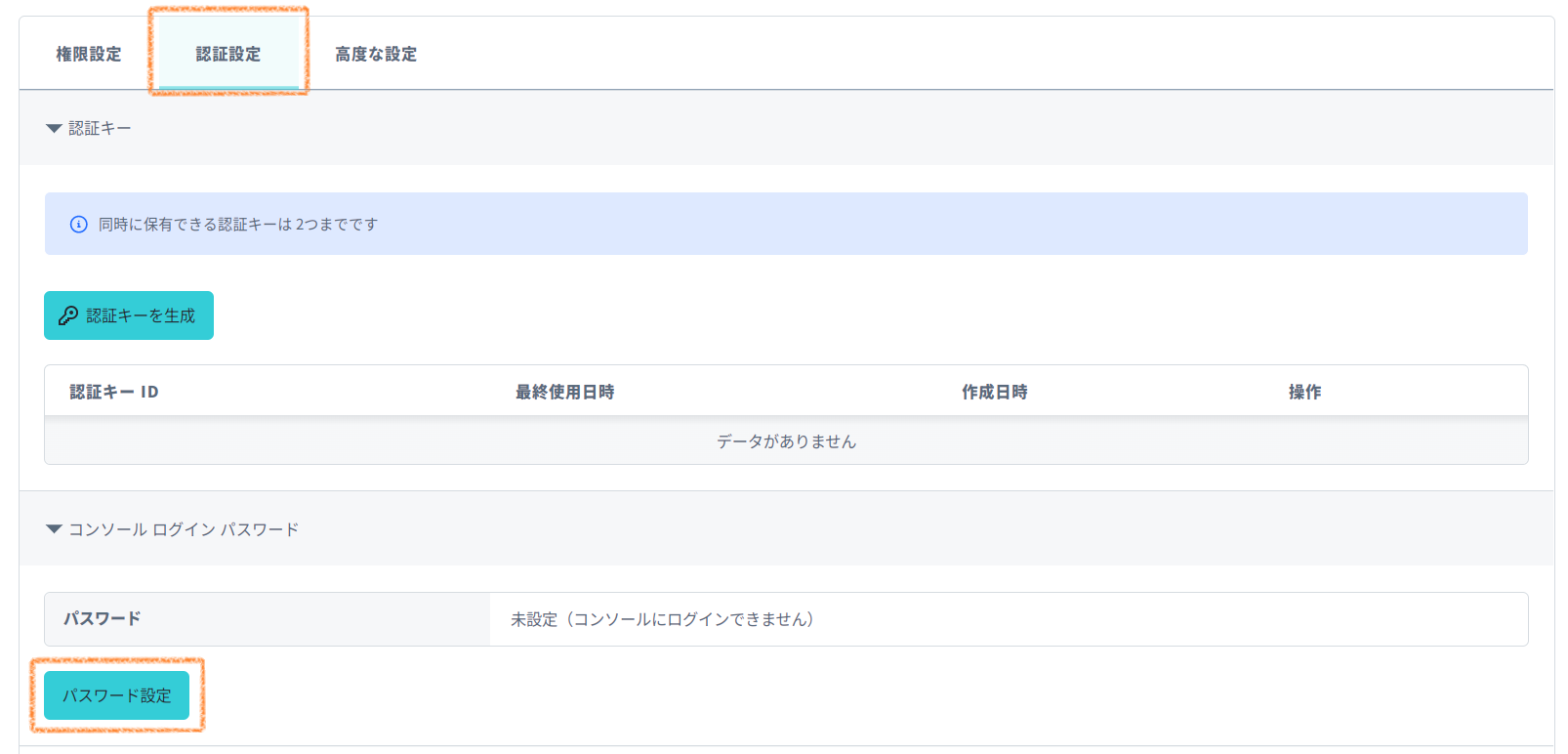
Task: Click the データがありません empty table message
Action: [787, 441]
